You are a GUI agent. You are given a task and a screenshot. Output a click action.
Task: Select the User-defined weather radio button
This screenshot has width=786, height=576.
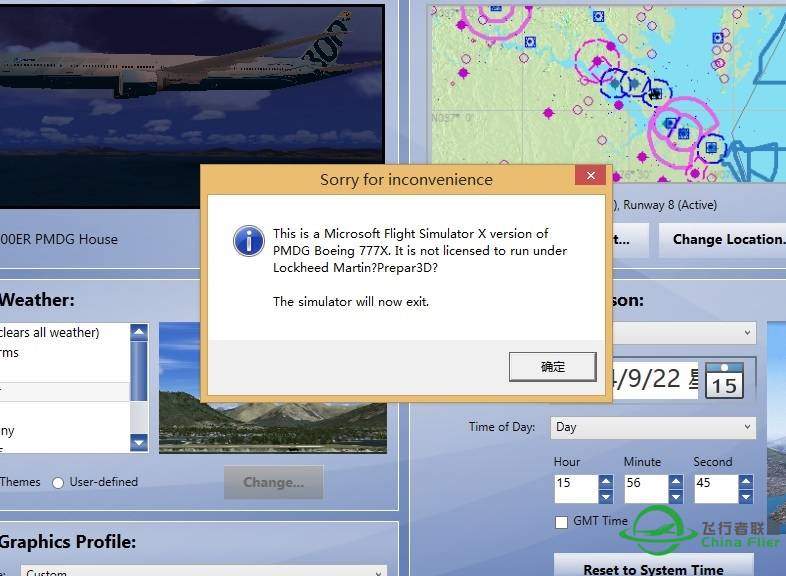[58, 483]
